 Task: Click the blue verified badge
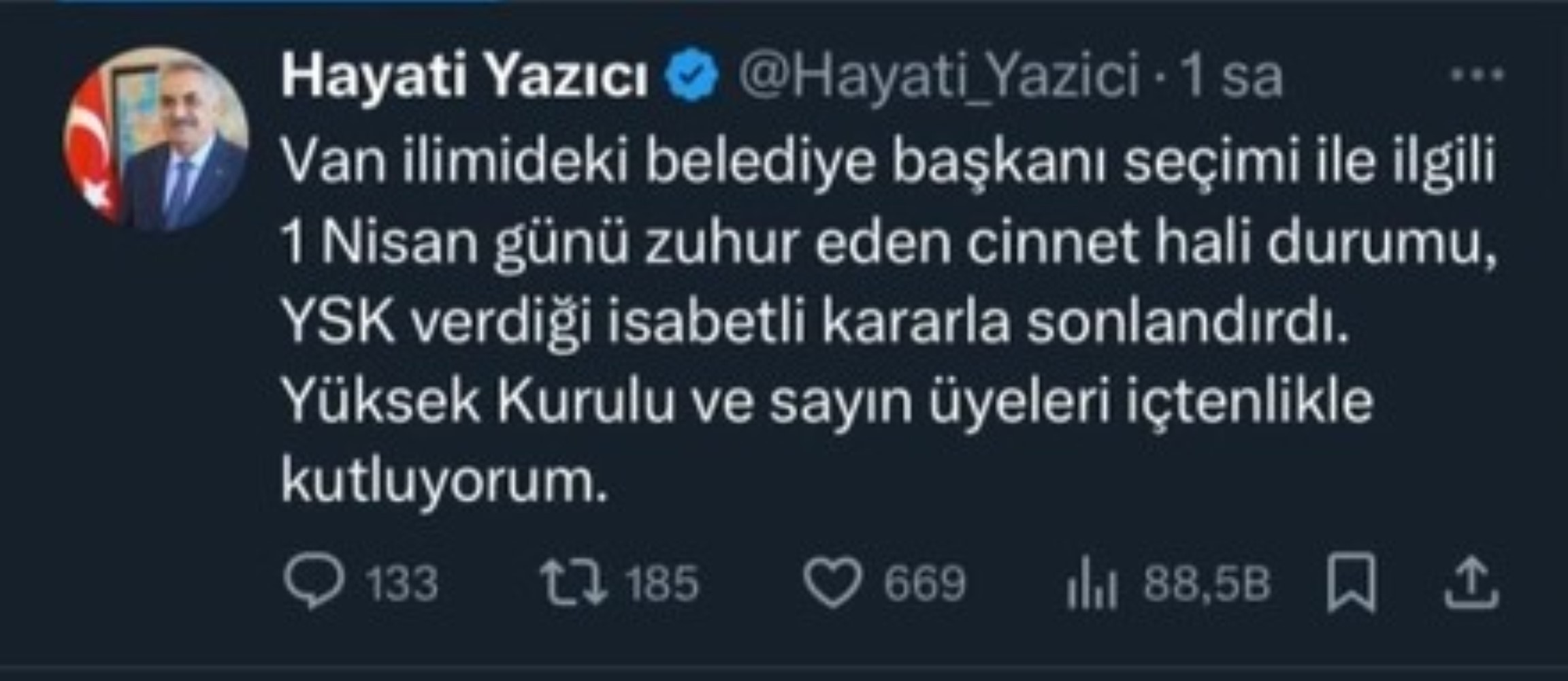692,75
